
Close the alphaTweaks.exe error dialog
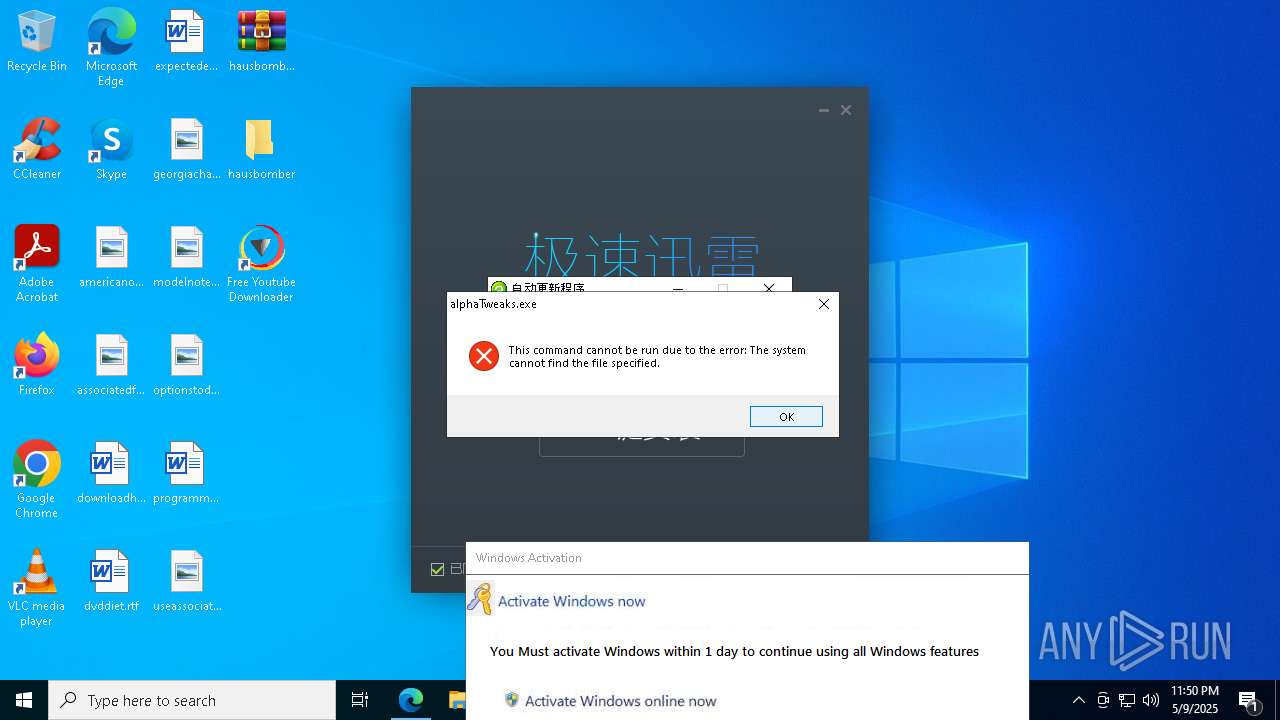(x=824, y=304)
